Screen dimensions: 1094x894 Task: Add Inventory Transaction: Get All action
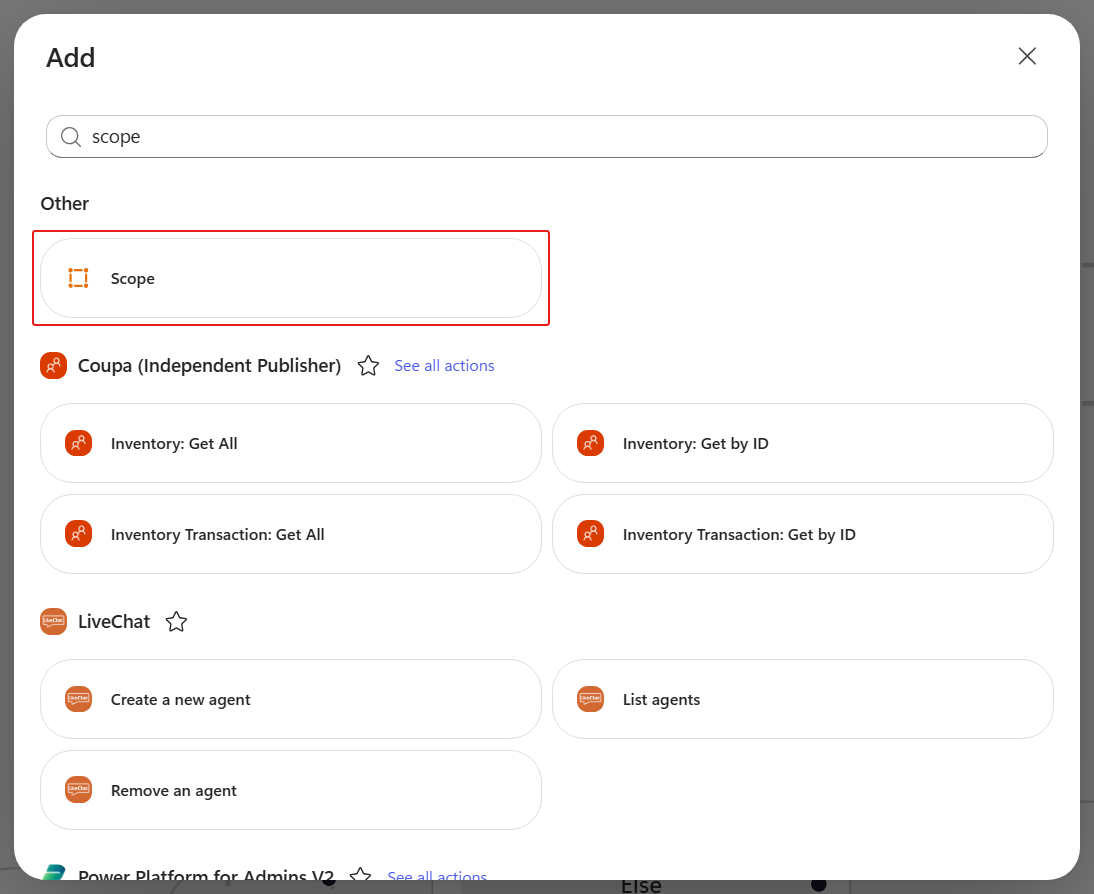click(x=291, y=534)
